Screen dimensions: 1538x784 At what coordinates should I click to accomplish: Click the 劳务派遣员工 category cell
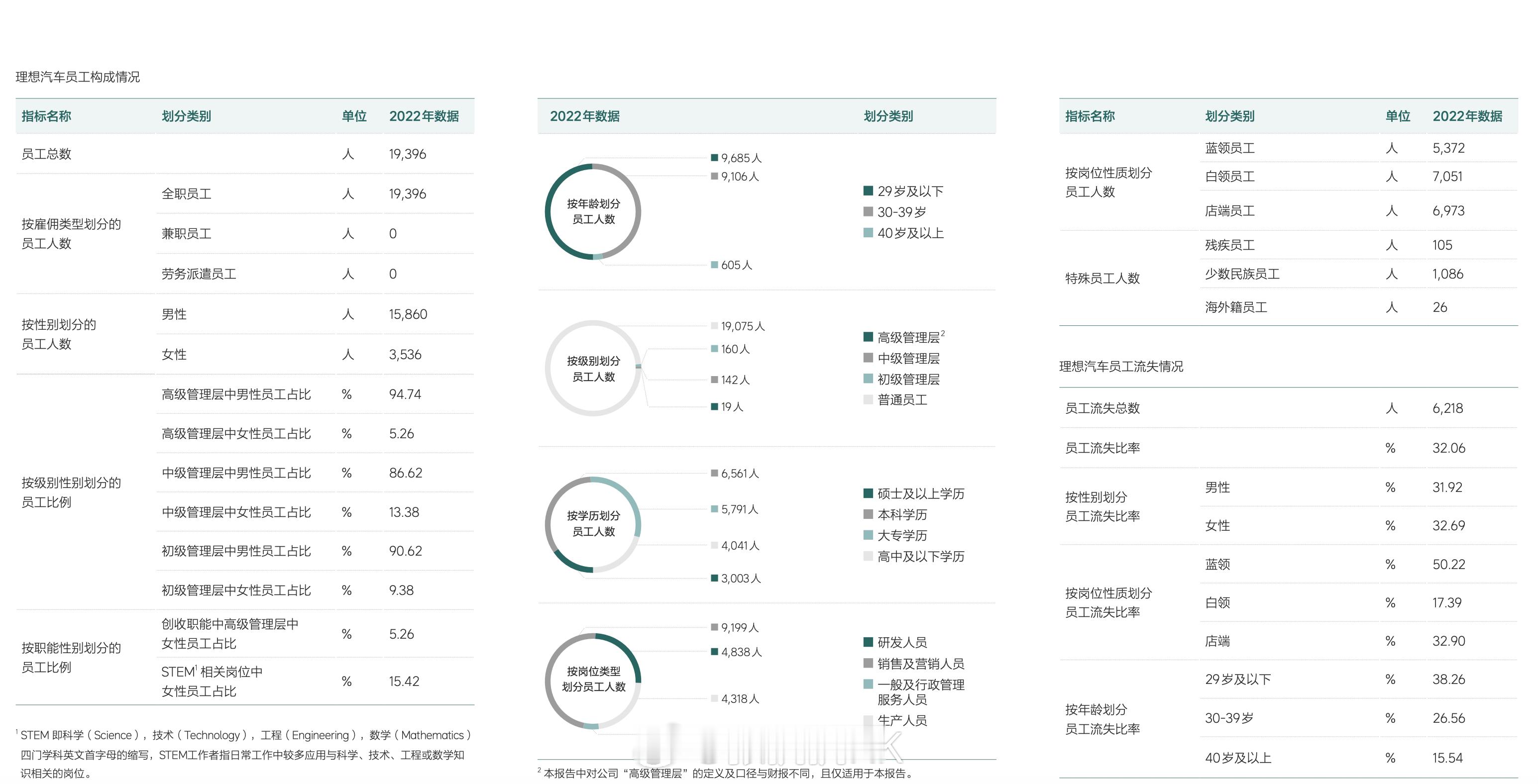point(199,274)
